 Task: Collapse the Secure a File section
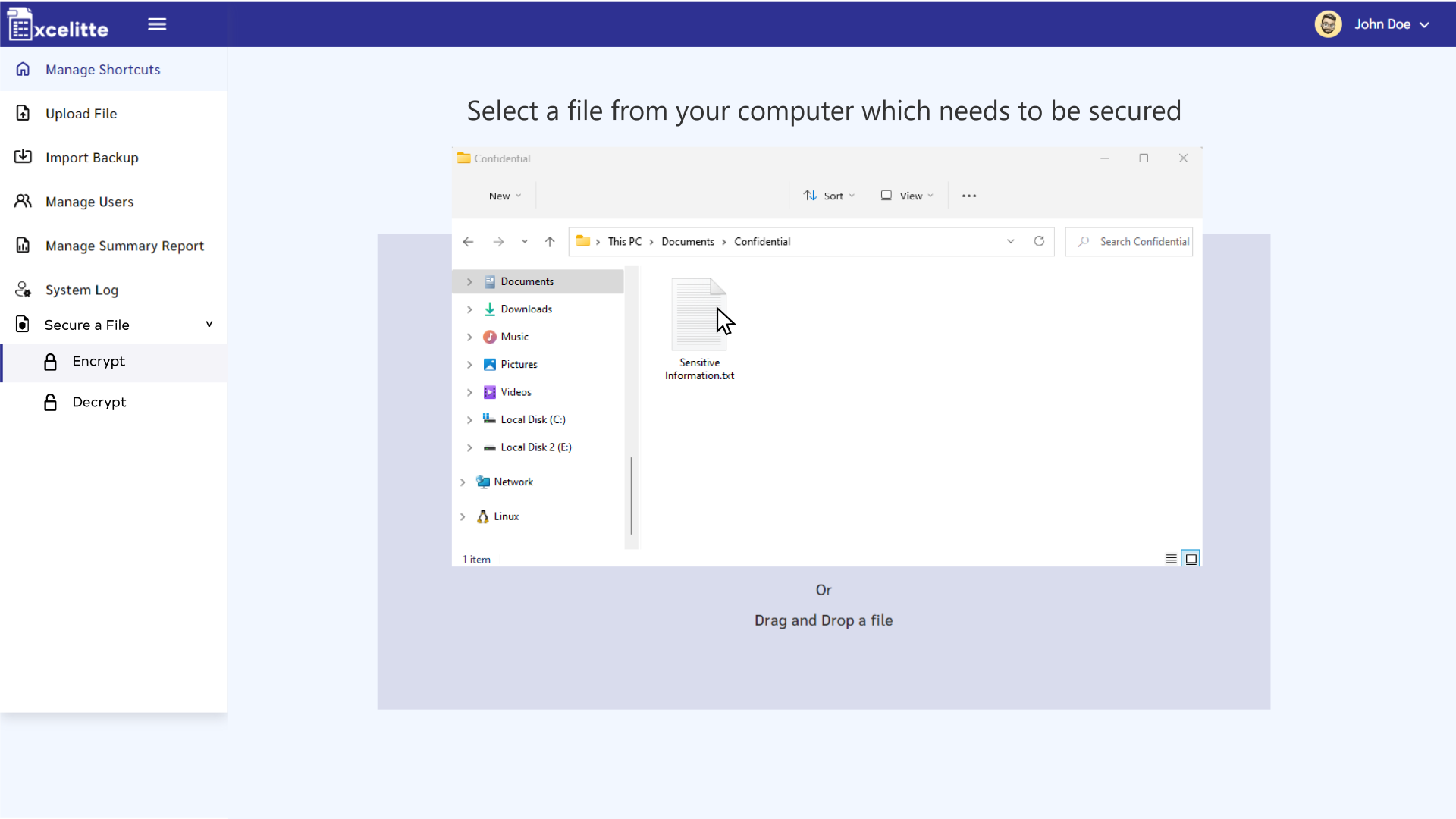[x=209, y=324]
